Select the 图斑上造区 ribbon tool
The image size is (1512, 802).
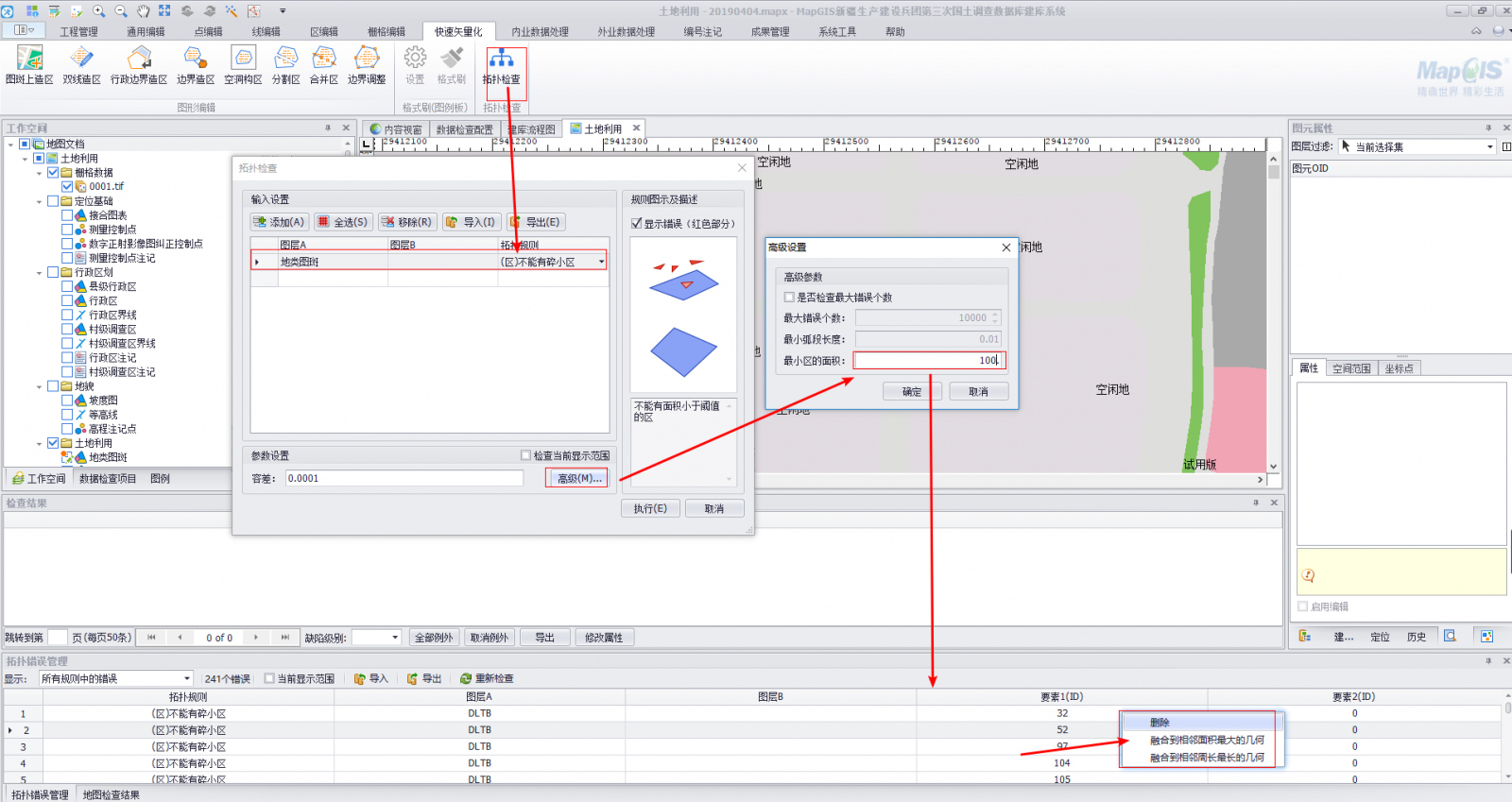[29, 61]
